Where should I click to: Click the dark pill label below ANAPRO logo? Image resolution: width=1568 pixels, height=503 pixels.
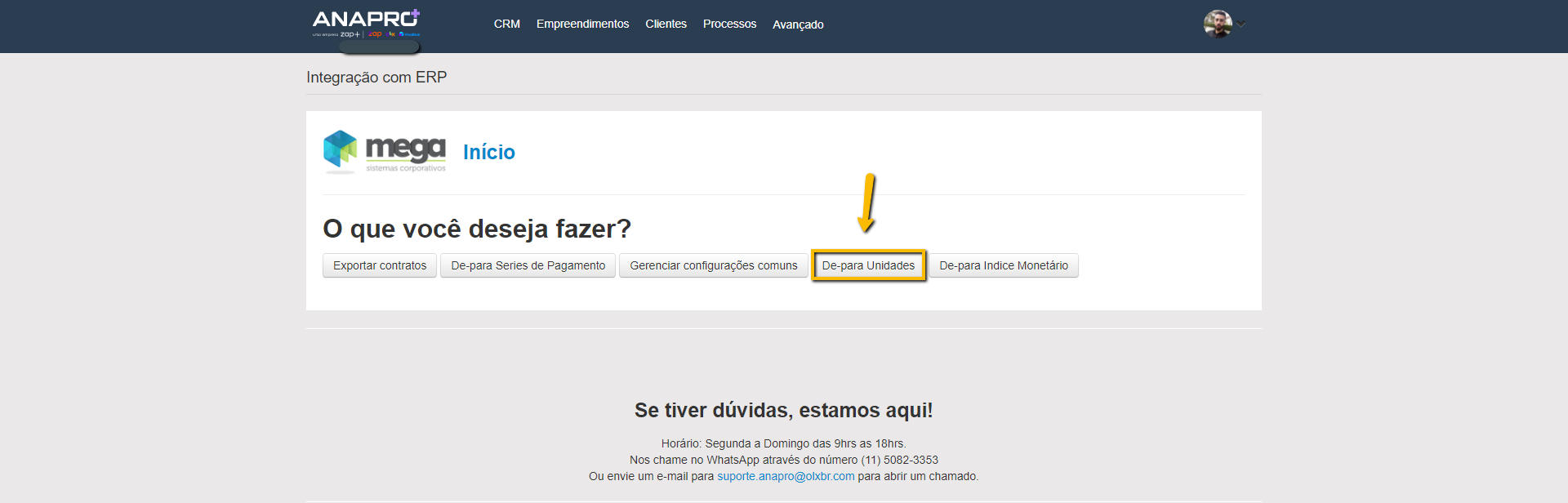pos(379,47)
